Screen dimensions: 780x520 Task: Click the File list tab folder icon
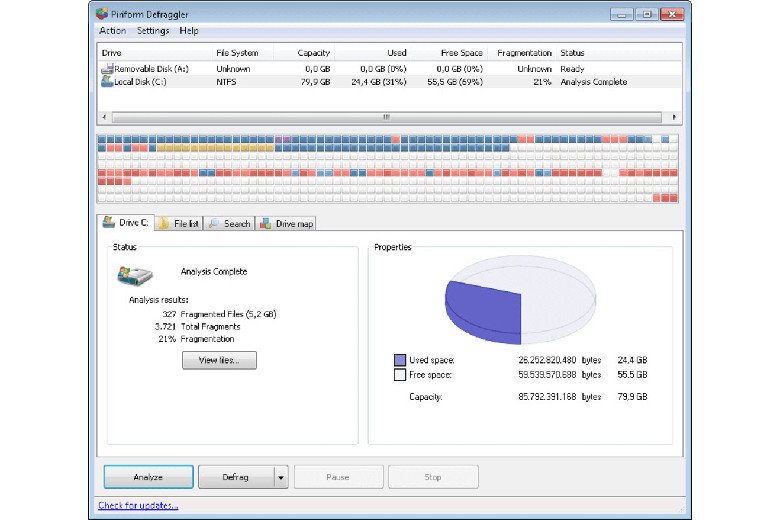[164, 223]
